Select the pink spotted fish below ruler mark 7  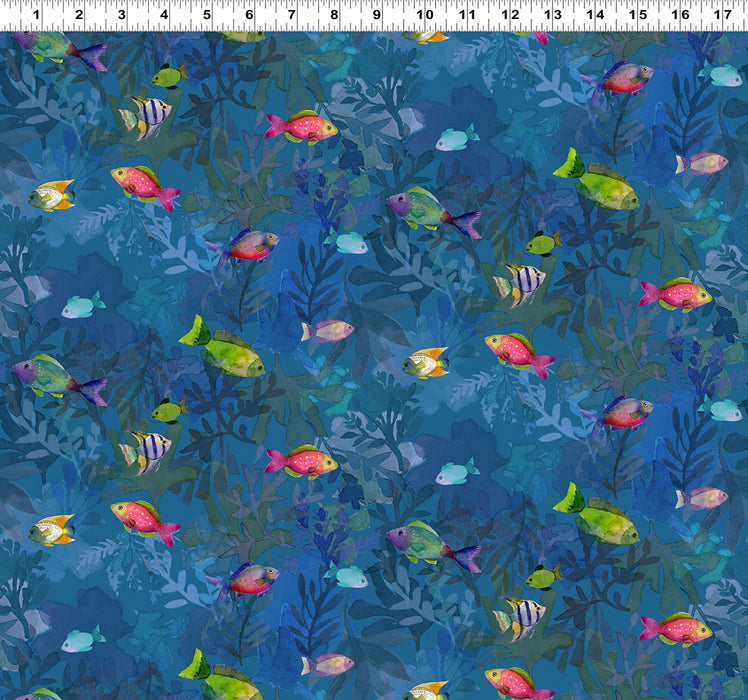(x=302, y=127)
